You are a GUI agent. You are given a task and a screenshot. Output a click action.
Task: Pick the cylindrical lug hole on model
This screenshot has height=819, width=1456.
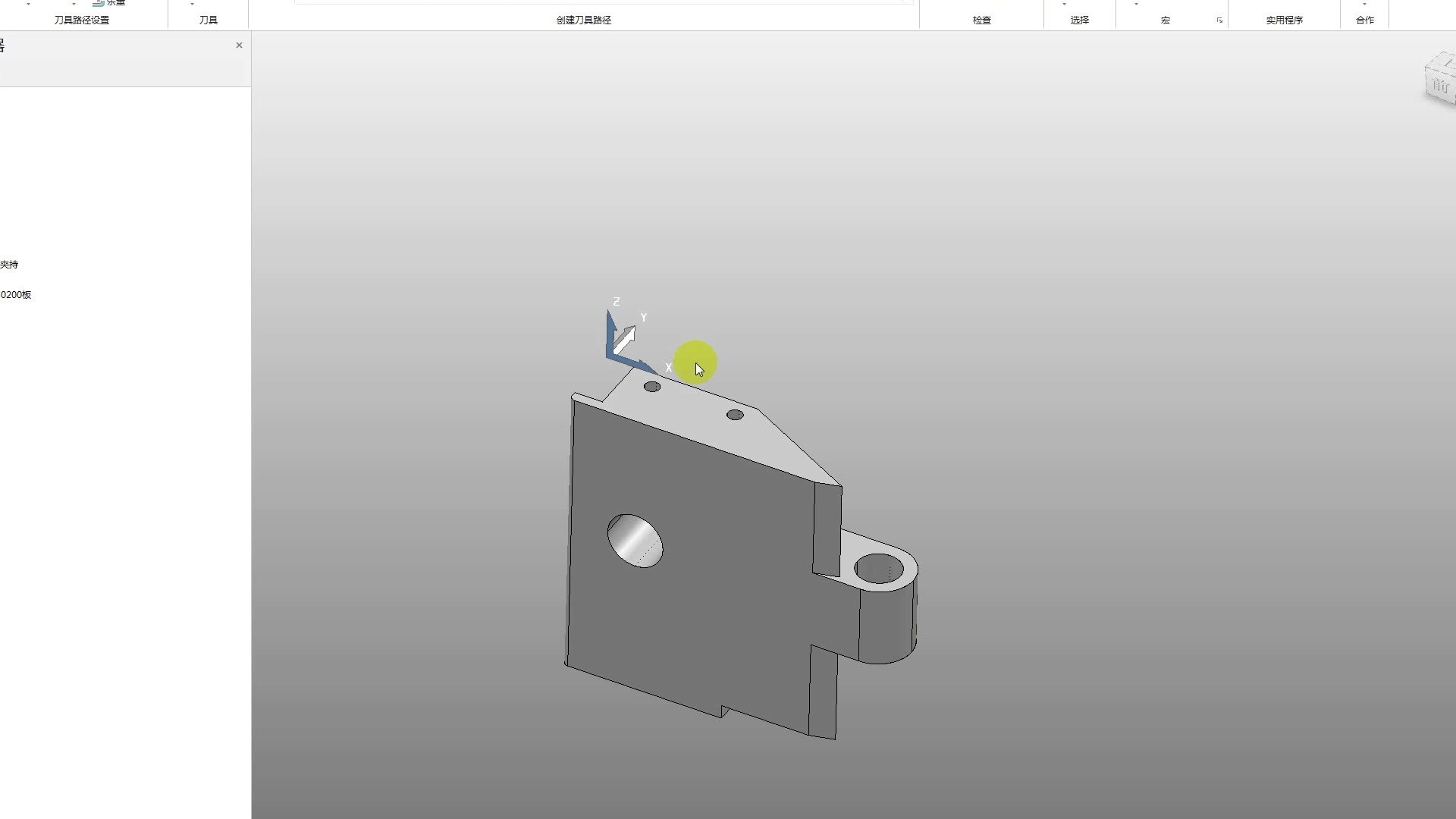tap(878, 569)
